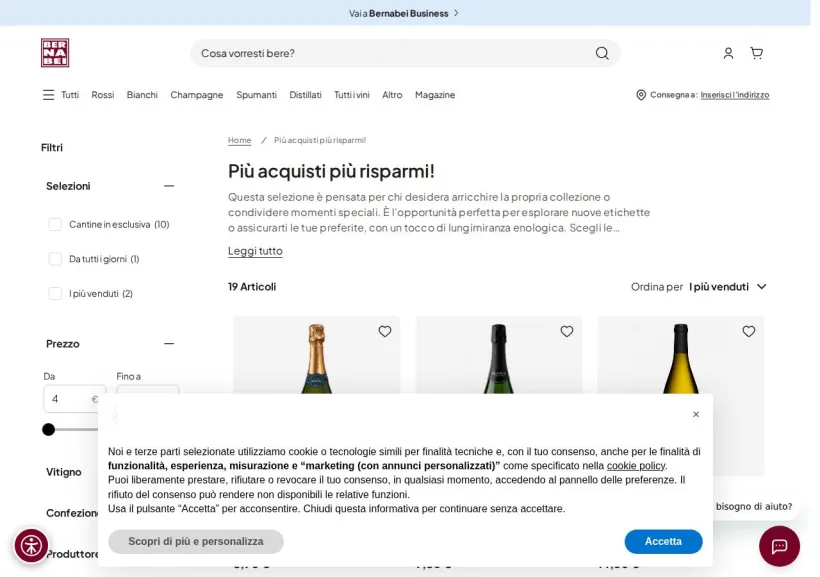The height and width of the screenshot is (577, 820).
Task: Check the Cantine in esclusiva filter
Action: [55, 224]
